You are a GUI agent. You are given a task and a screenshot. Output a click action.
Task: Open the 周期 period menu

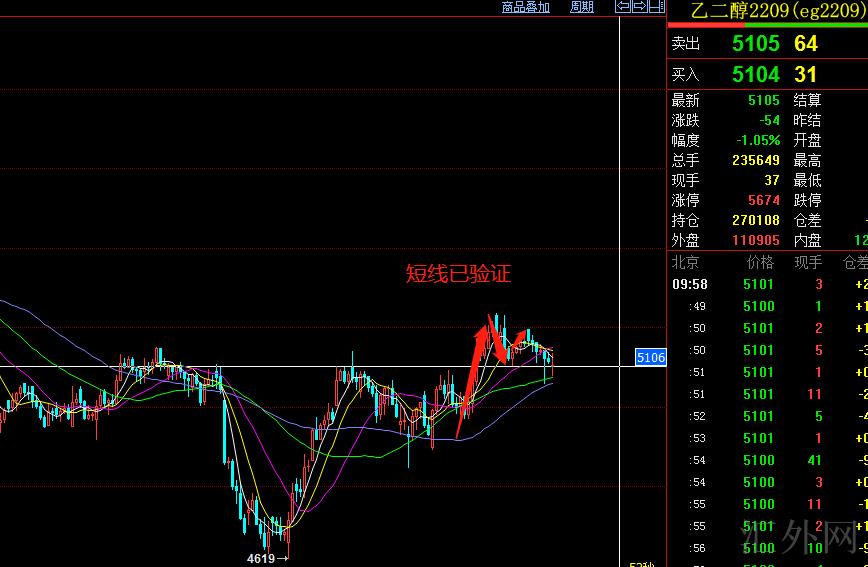point(582,7)
